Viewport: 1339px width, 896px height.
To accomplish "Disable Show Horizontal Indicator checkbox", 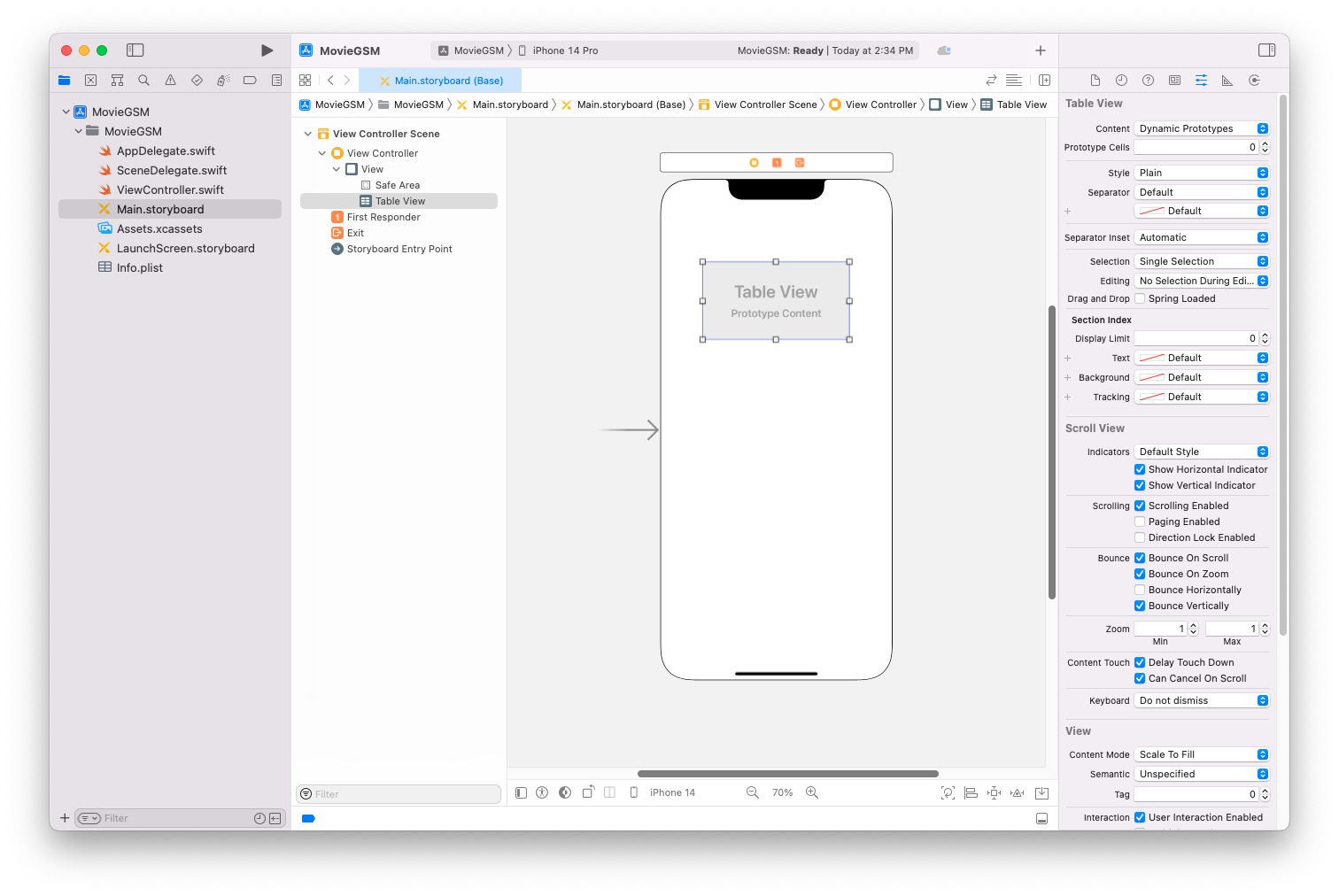I will coord(1140,469).
